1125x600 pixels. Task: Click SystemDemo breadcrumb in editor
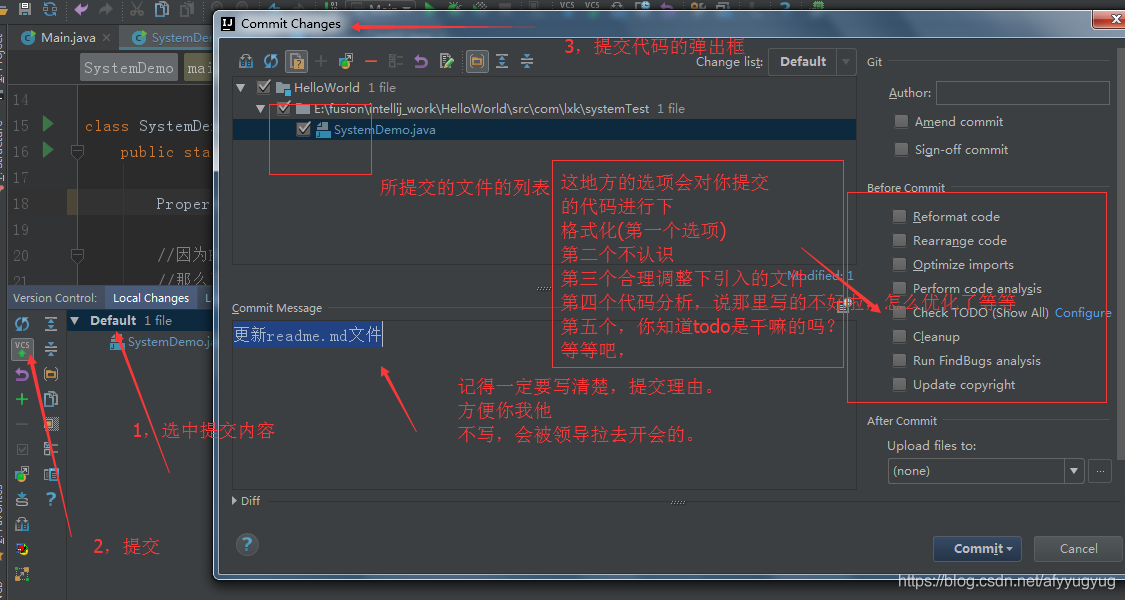tap(128, 67)
